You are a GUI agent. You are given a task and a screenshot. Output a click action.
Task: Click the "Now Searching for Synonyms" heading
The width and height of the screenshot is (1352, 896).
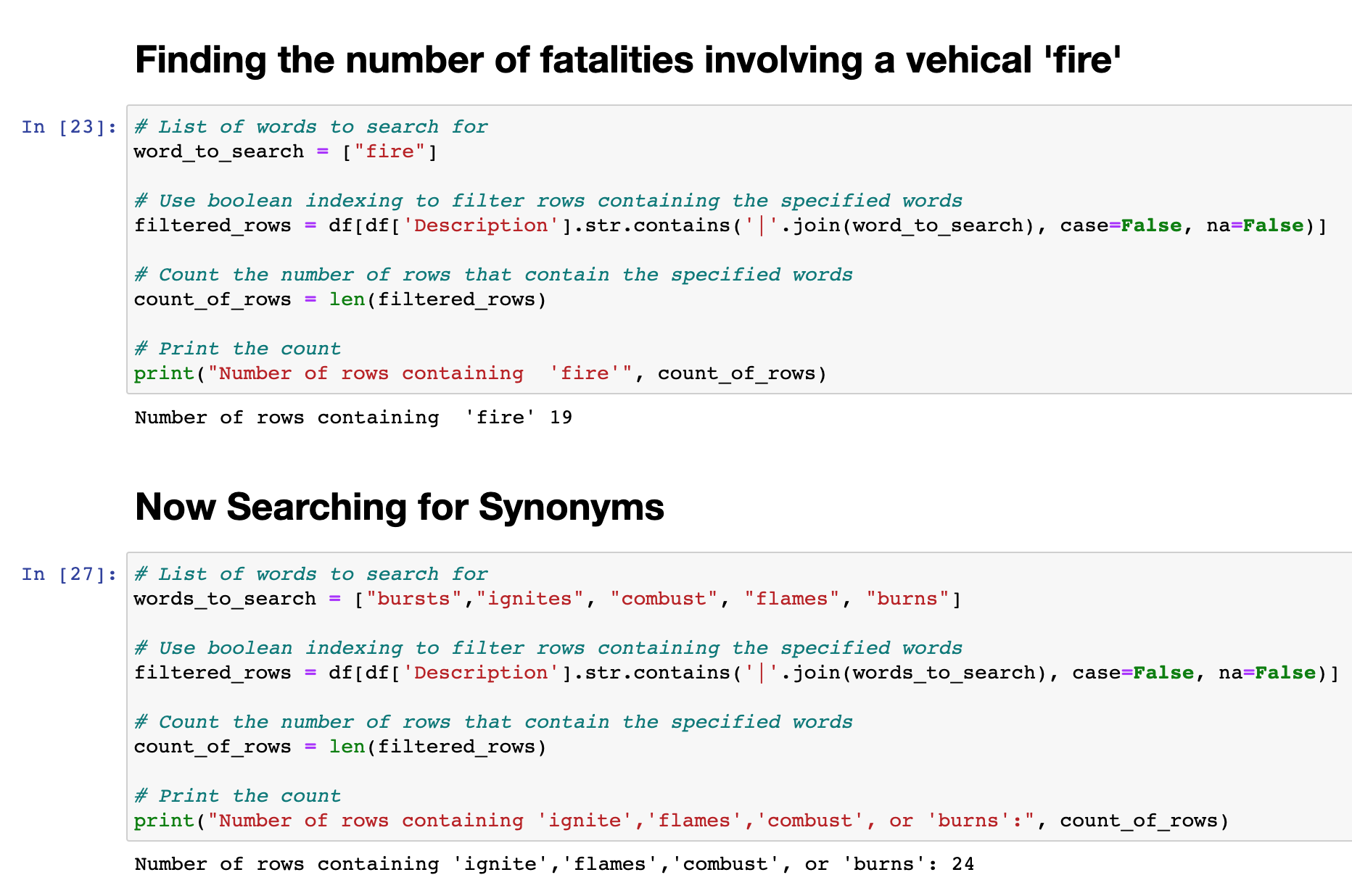[399, 507]
